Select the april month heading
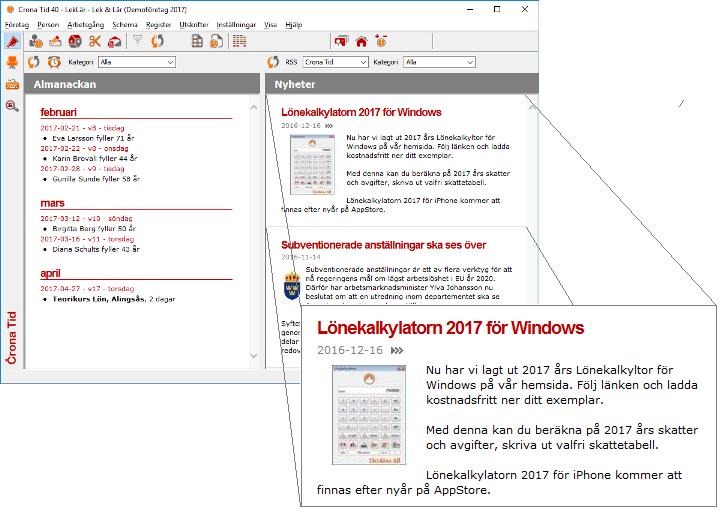Viewport: 725px width, 522px height. coord(50,274)
